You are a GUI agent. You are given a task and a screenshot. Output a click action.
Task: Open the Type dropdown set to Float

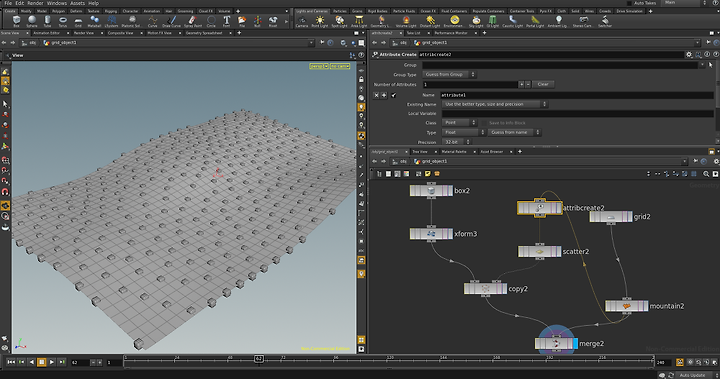click(464, 132)
